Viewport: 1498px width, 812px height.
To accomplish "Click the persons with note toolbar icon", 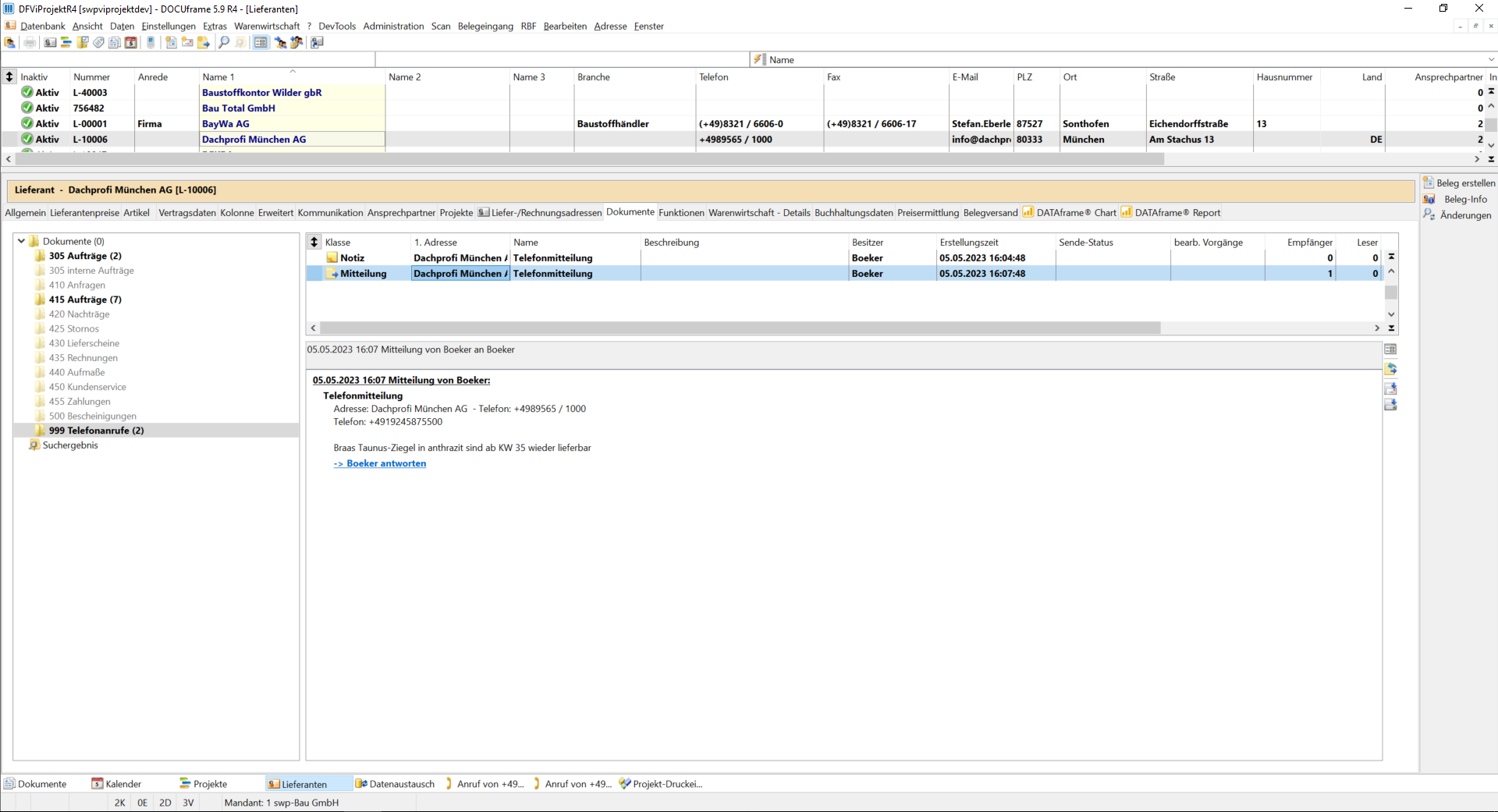I will (296, 42).
